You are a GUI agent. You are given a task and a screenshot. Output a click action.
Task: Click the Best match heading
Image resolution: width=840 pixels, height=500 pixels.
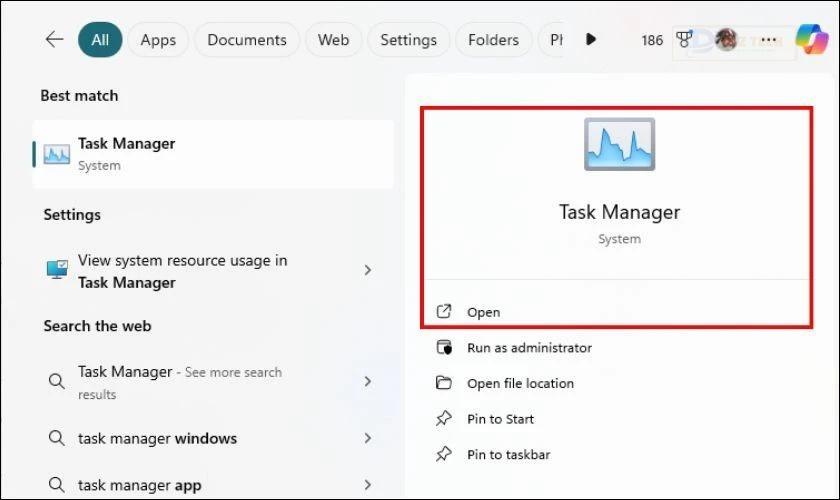[79, 95]
